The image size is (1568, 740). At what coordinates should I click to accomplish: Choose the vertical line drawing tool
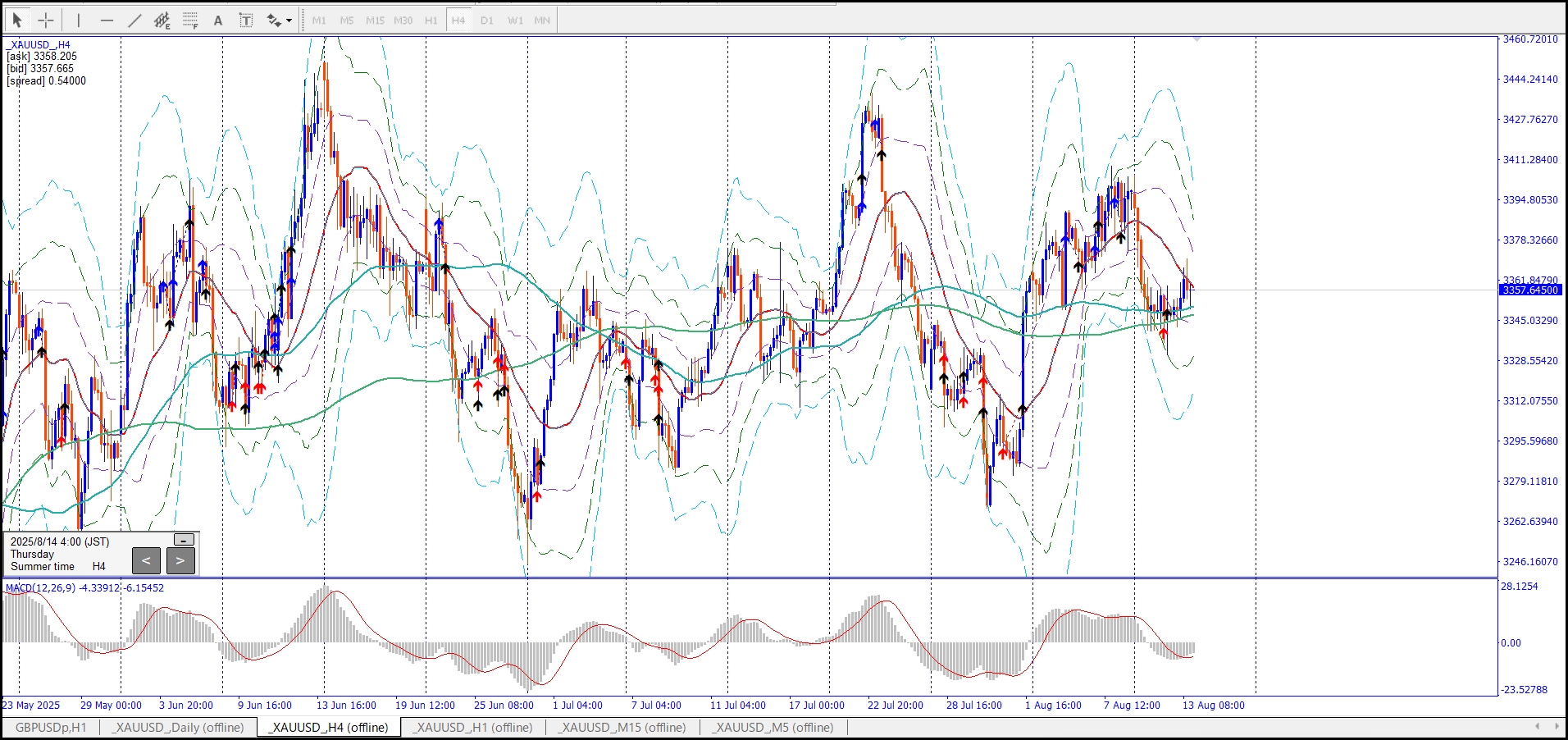point(79,21)
